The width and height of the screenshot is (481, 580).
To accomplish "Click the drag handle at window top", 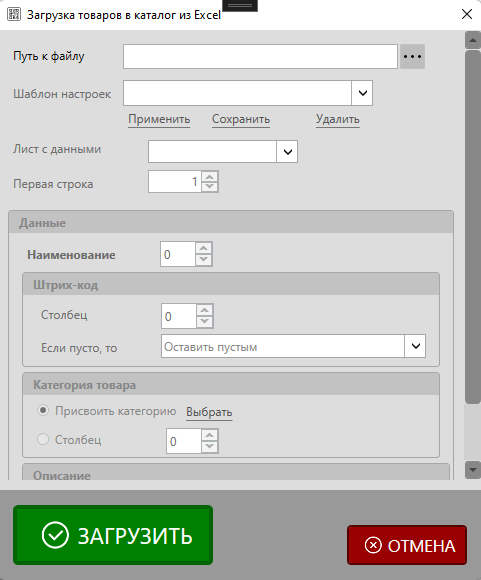I will [x=240, y=6].
